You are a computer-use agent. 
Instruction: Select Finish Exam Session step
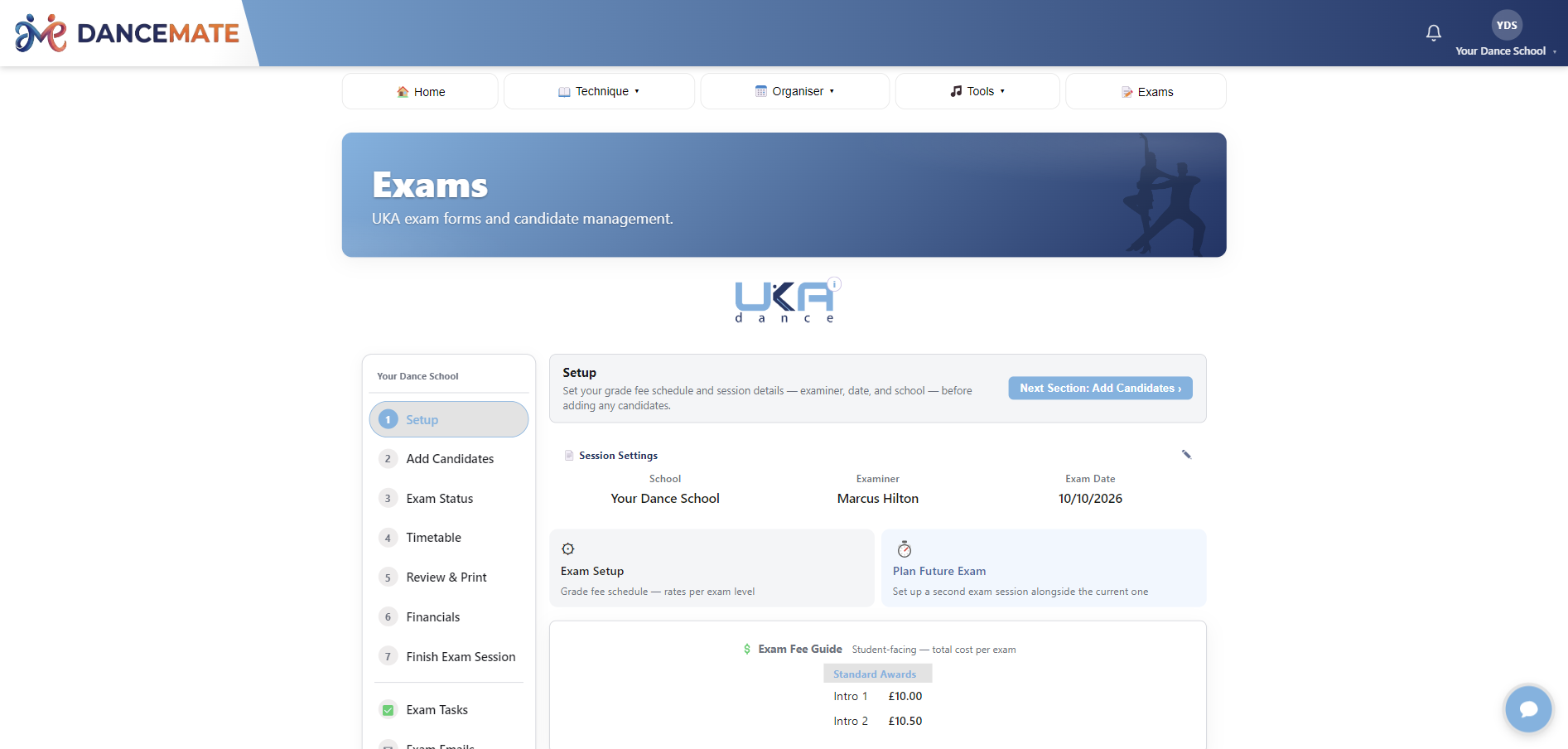[x=449, y=657]
